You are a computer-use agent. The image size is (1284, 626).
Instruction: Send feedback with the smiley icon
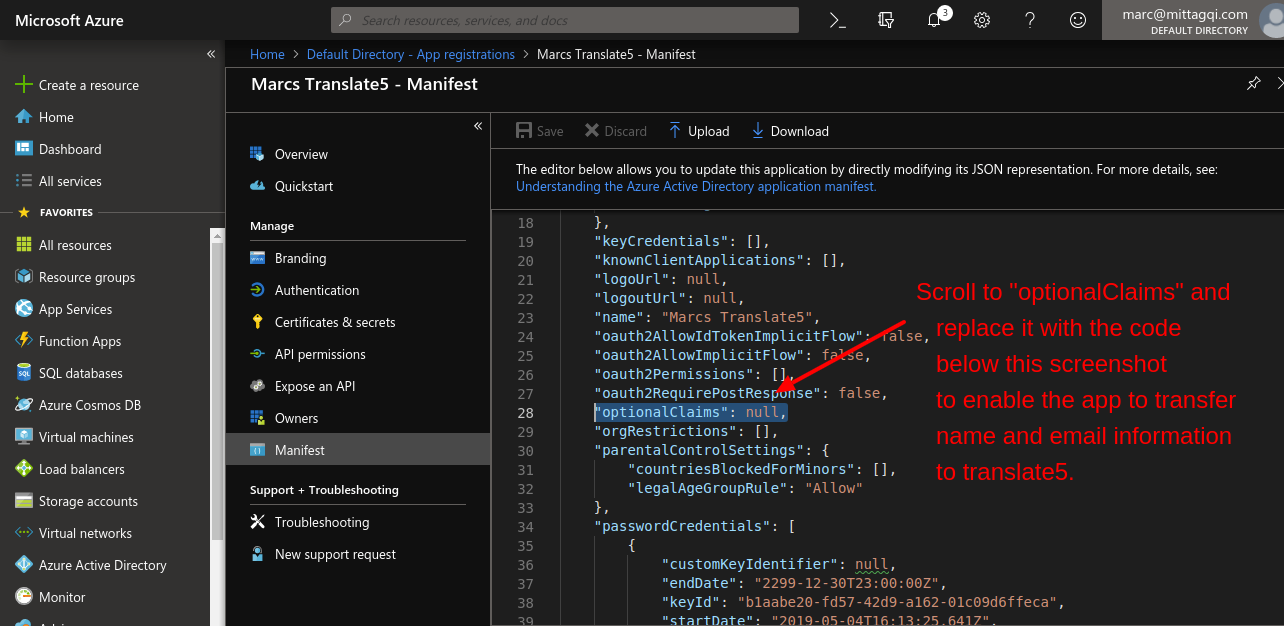pos(1078,20)
